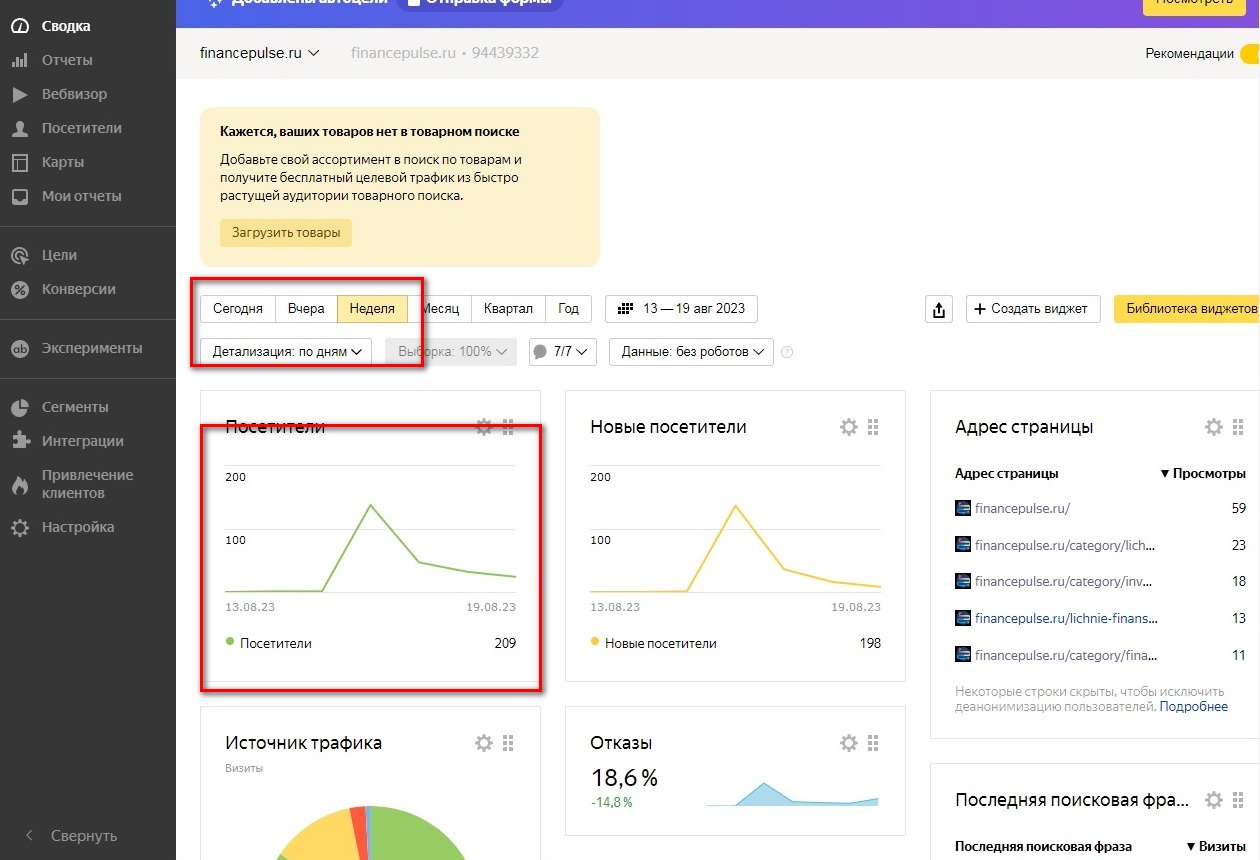
Task: Select the Месяц period option
Action: click(439, 309)
